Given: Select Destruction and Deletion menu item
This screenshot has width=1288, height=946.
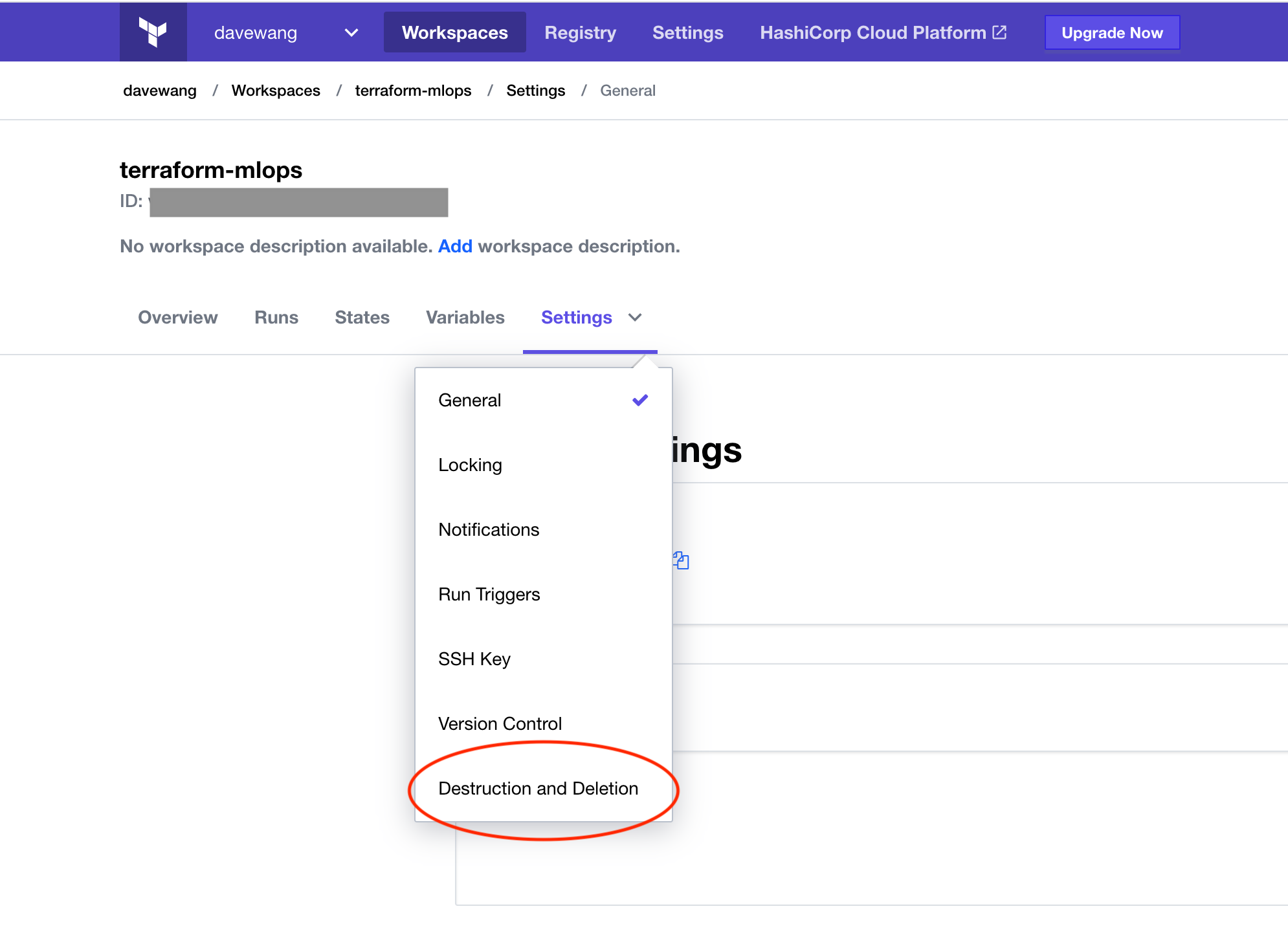Looking at the screenshot, I should [x=544, y=789].
